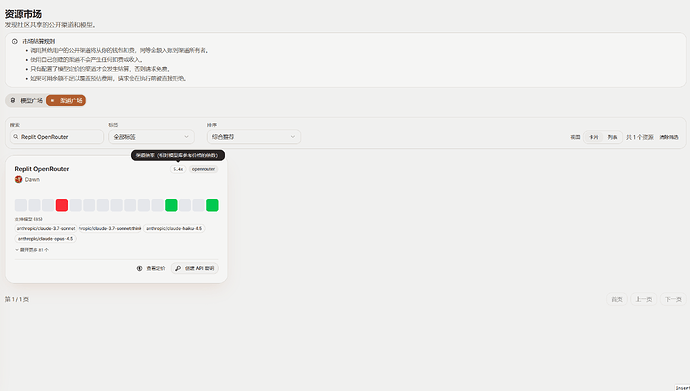Click the 清除筛选 clear filters link
Image resolution: width=690 pixels, height=391 pixels.
point(669,137)
